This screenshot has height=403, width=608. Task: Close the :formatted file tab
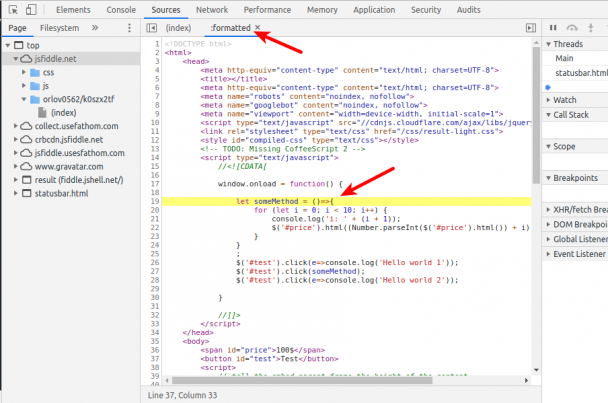pyautogui.click(x=257, y=27)
